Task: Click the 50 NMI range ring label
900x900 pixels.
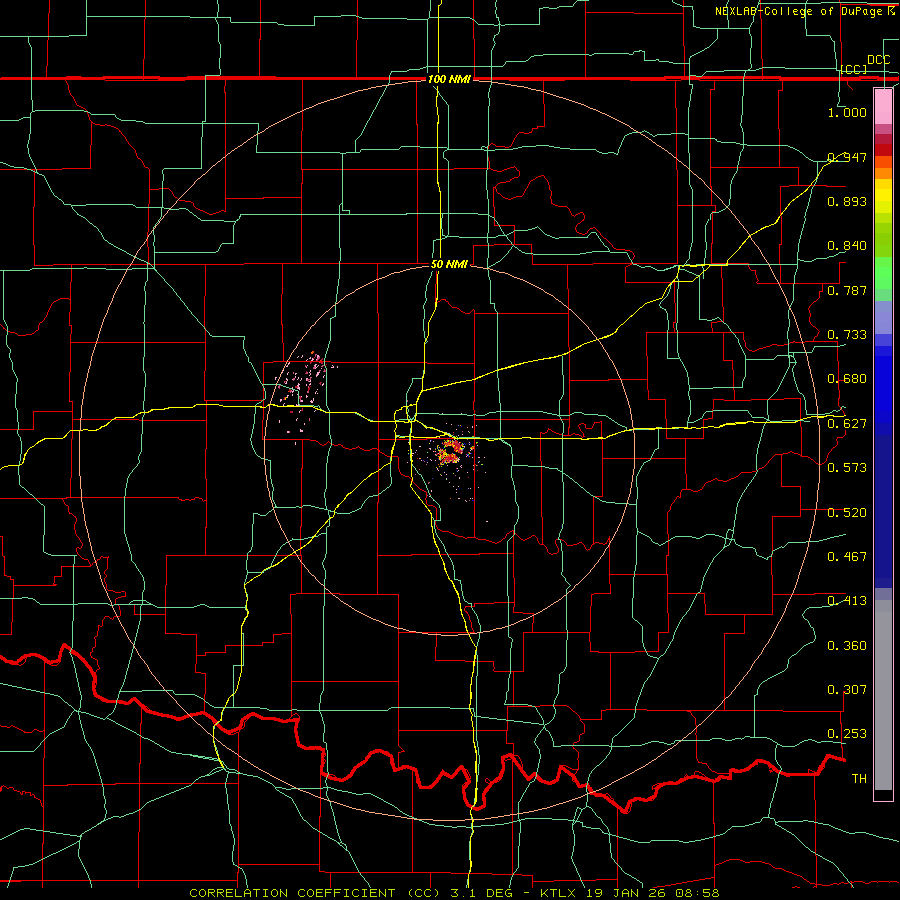Action: (449, 264)
